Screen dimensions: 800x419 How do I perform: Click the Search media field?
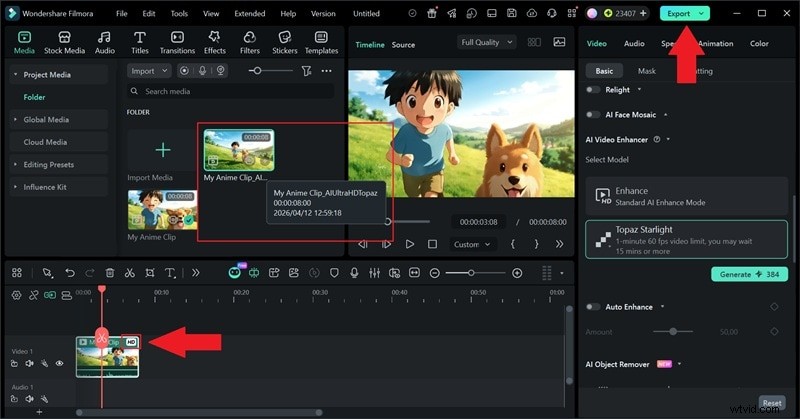231,91
